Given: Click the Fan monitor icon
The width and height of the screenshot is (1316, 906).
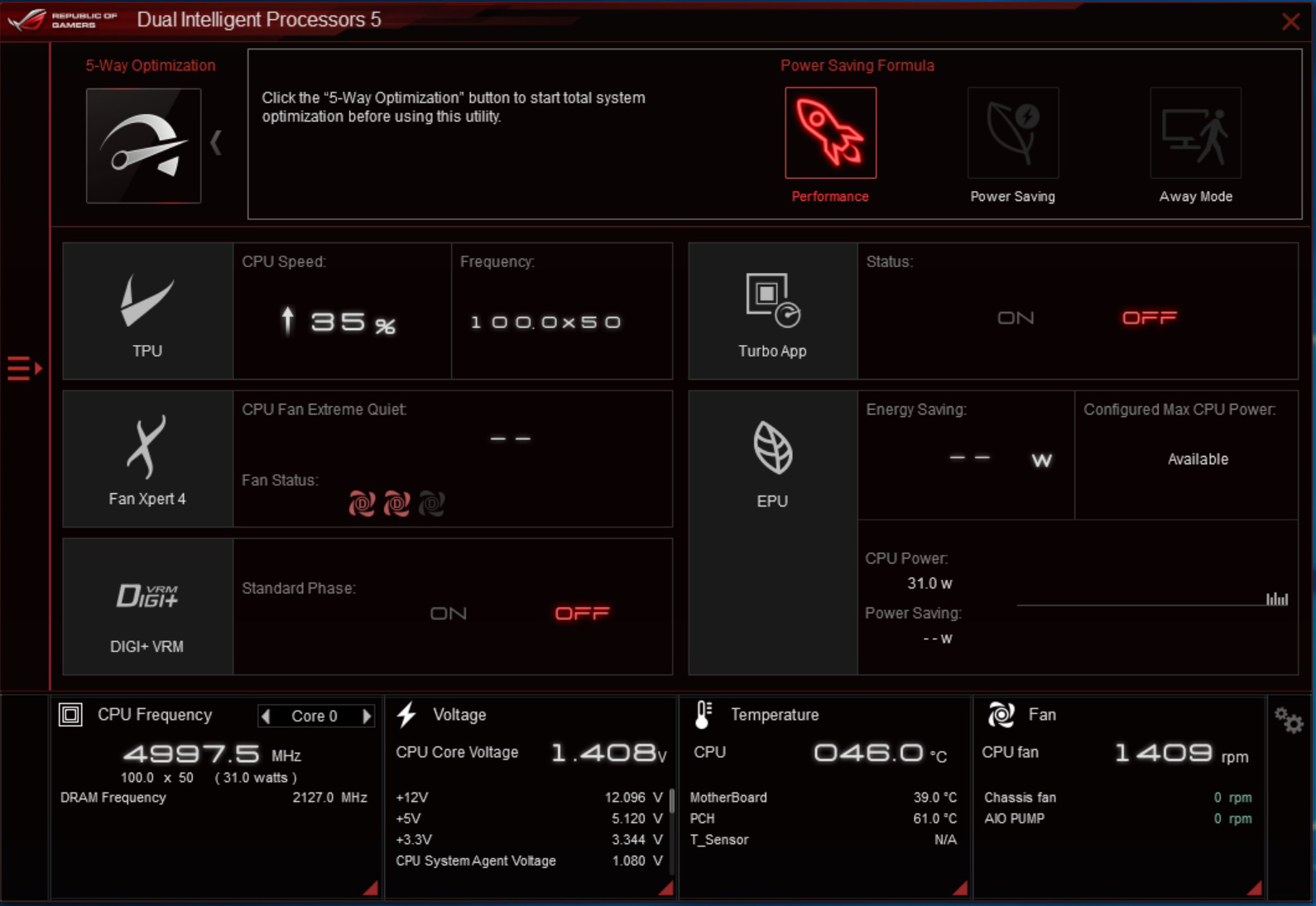Looking at the screenshot, I should click(x=1001, y=714).
